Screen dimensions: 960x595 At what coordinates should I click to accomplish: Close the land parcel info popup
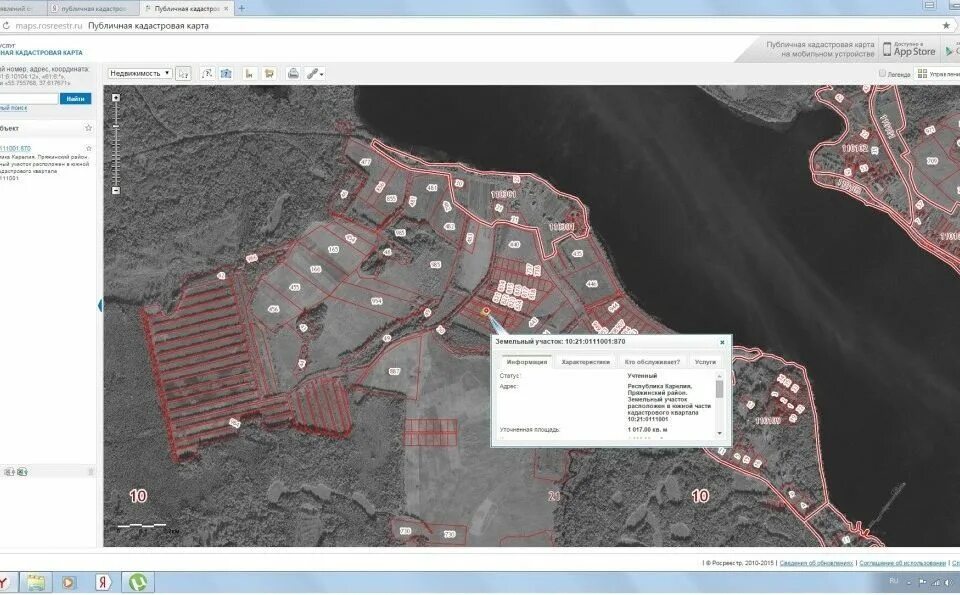(x=722, y=342)
